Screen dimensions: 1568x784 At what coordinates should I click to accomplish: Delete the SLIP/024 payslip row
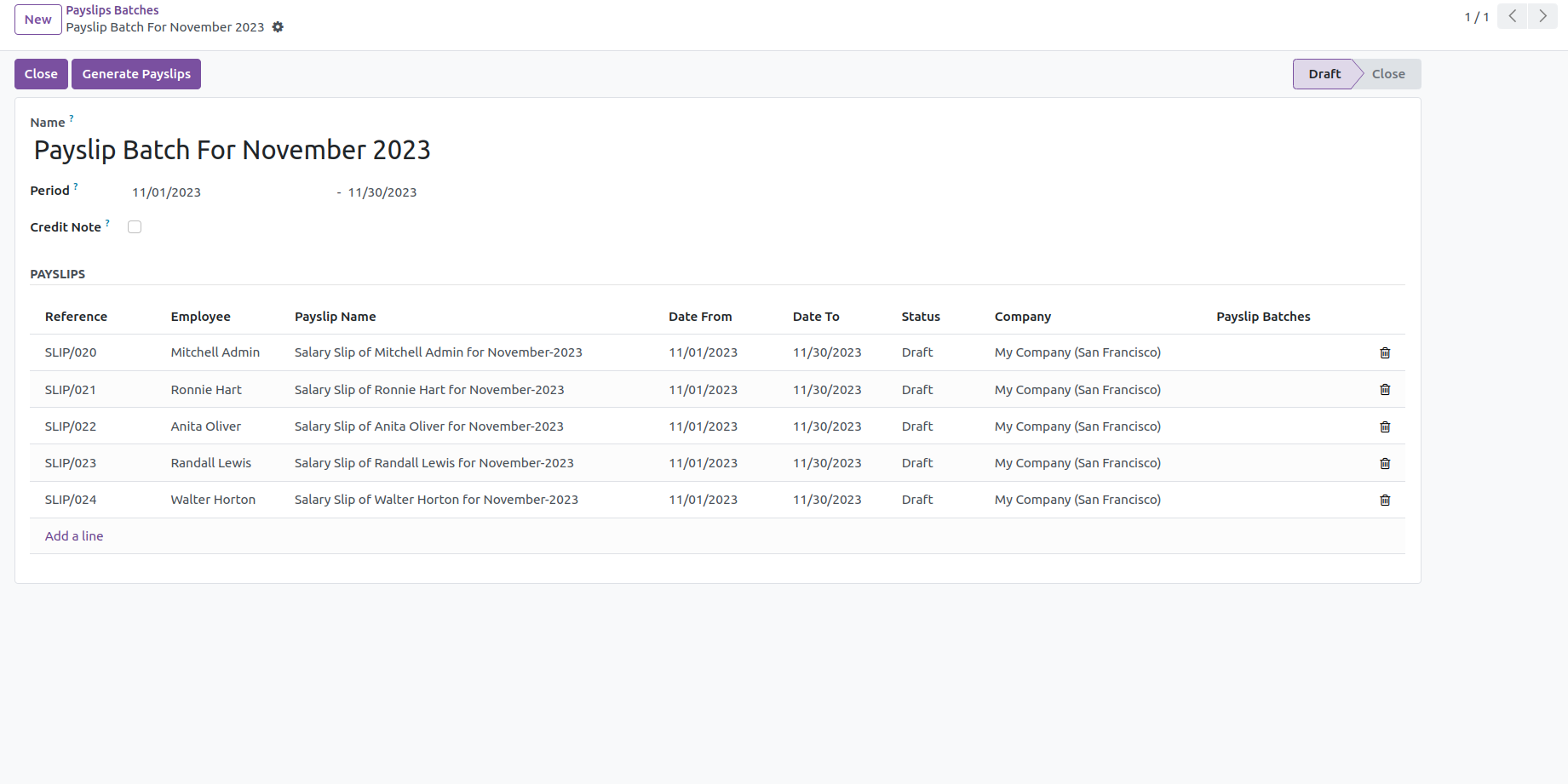[1385, 500]
